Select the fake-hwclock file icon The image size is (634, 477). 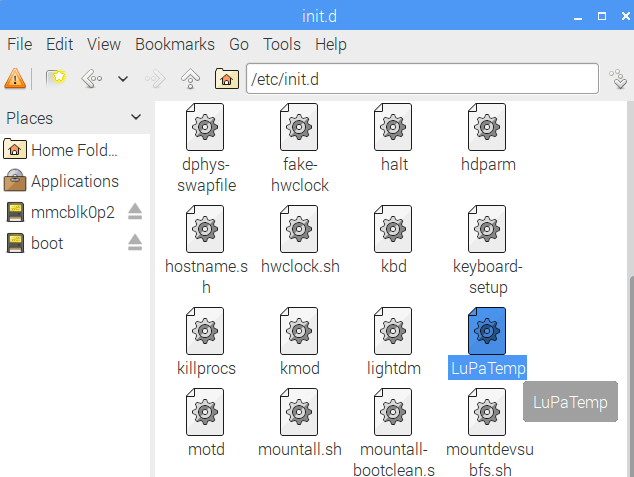[299, 127]
